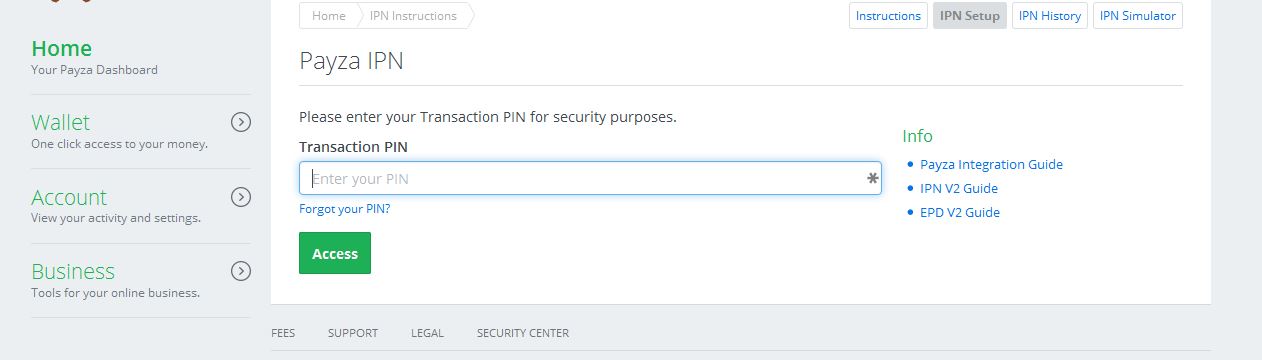Screen dimensions: 1262x360
Task: Open the IPN V2 Guide link
Action: (x=959, y=188)
